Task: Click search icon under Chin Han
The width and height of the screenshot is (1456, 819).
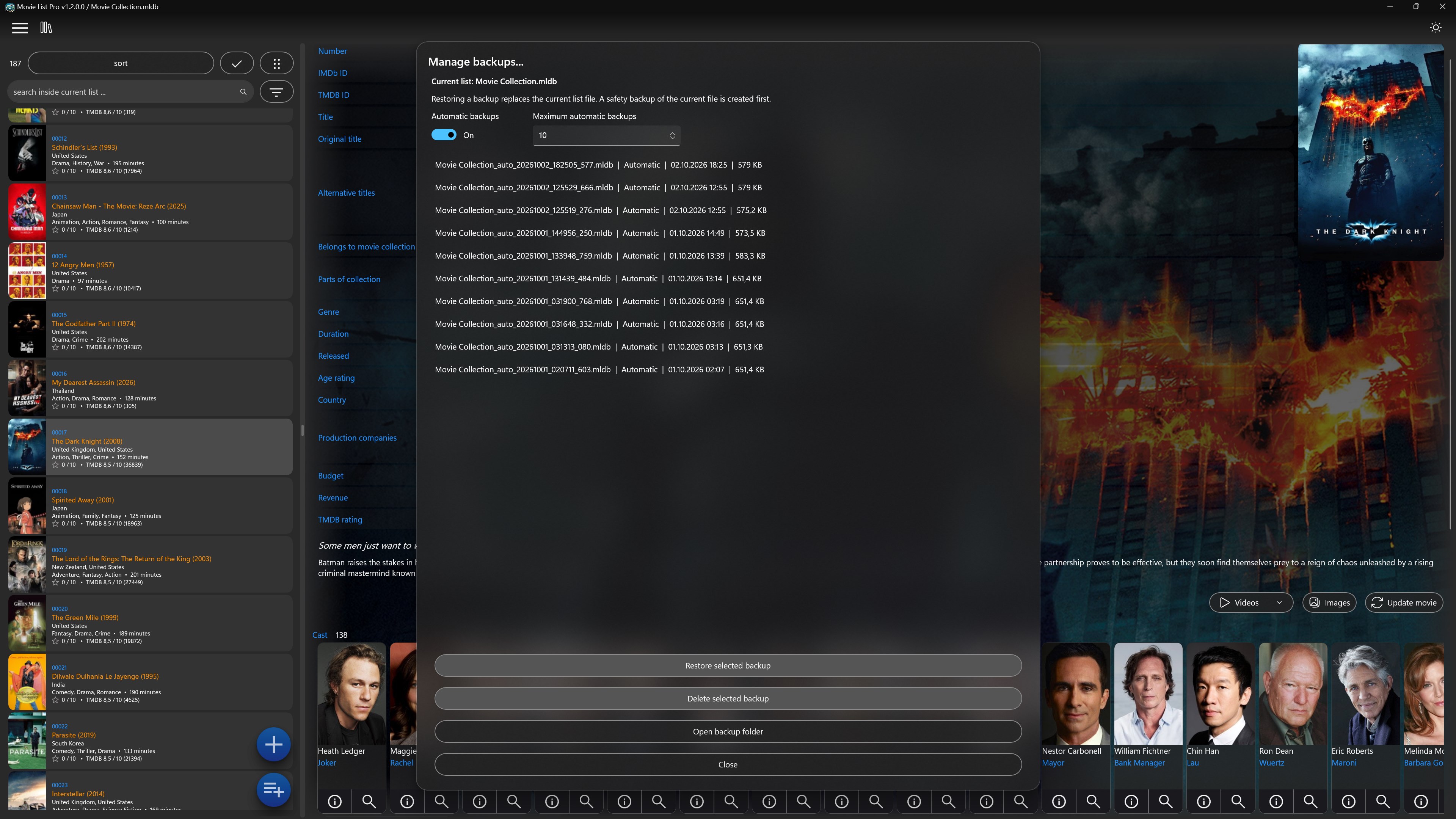Action: tap(1238, 802)
